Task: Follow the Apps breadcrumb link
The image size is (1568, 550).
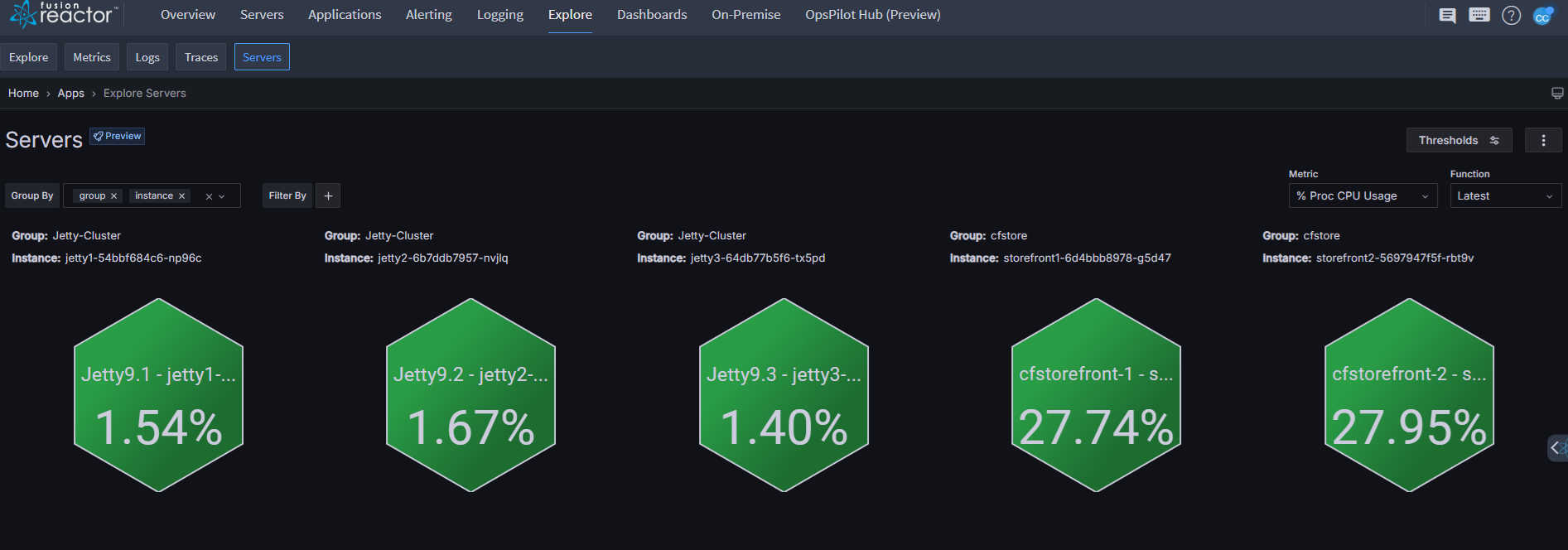Action: (x=71, y=93)
